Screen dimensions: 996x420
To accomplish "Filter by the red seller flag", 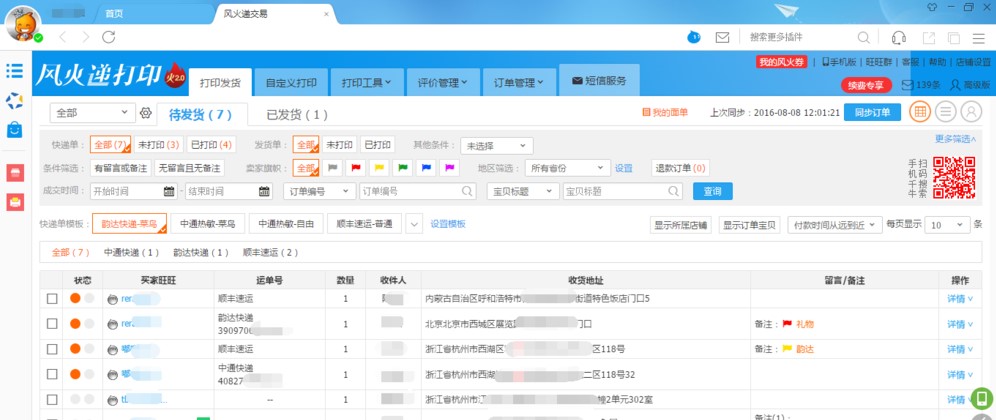I will click(x=356, y=168).
